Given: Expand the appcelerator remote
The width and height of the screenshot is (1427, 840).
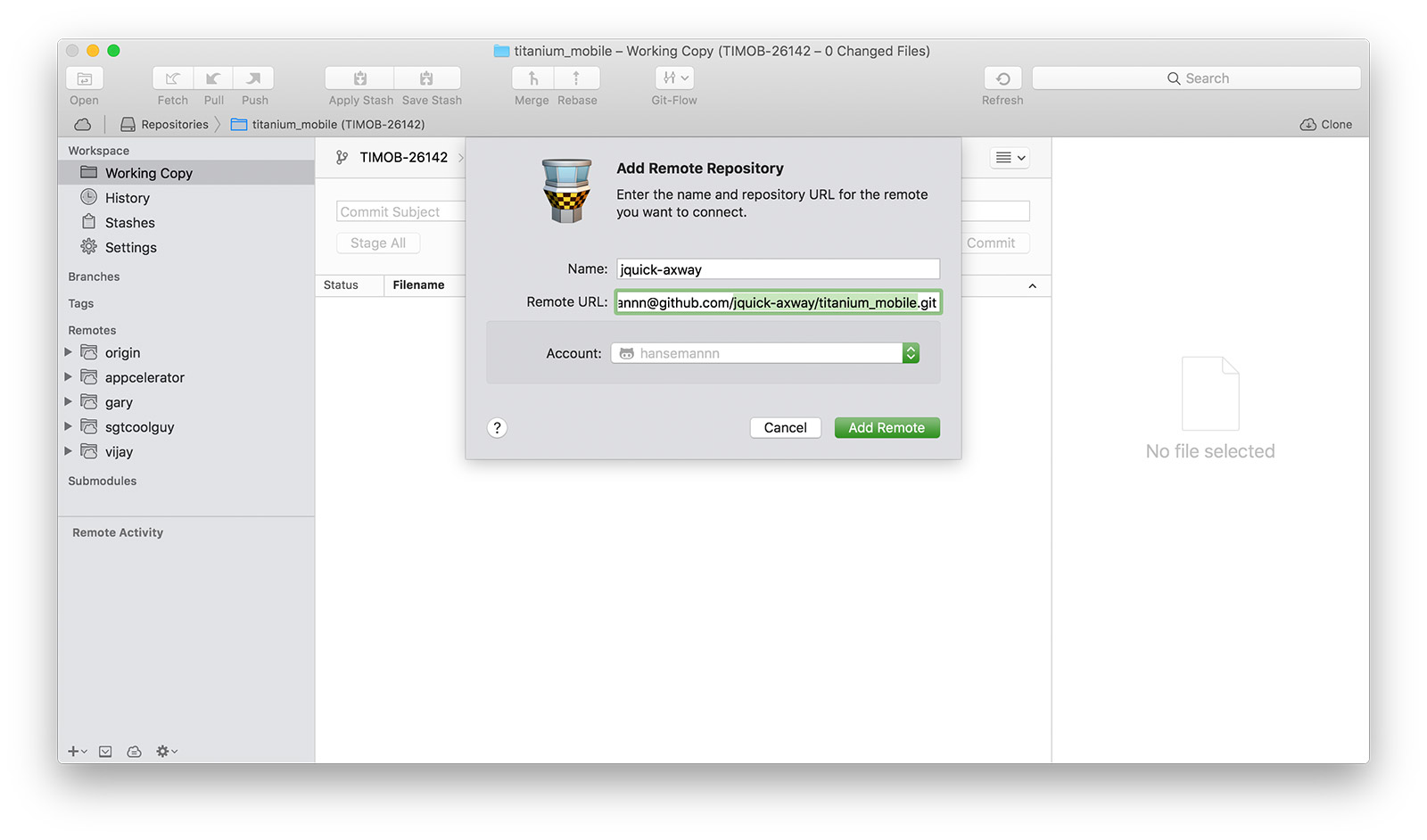Looking at the screenshot, I should tap(68, 377).
